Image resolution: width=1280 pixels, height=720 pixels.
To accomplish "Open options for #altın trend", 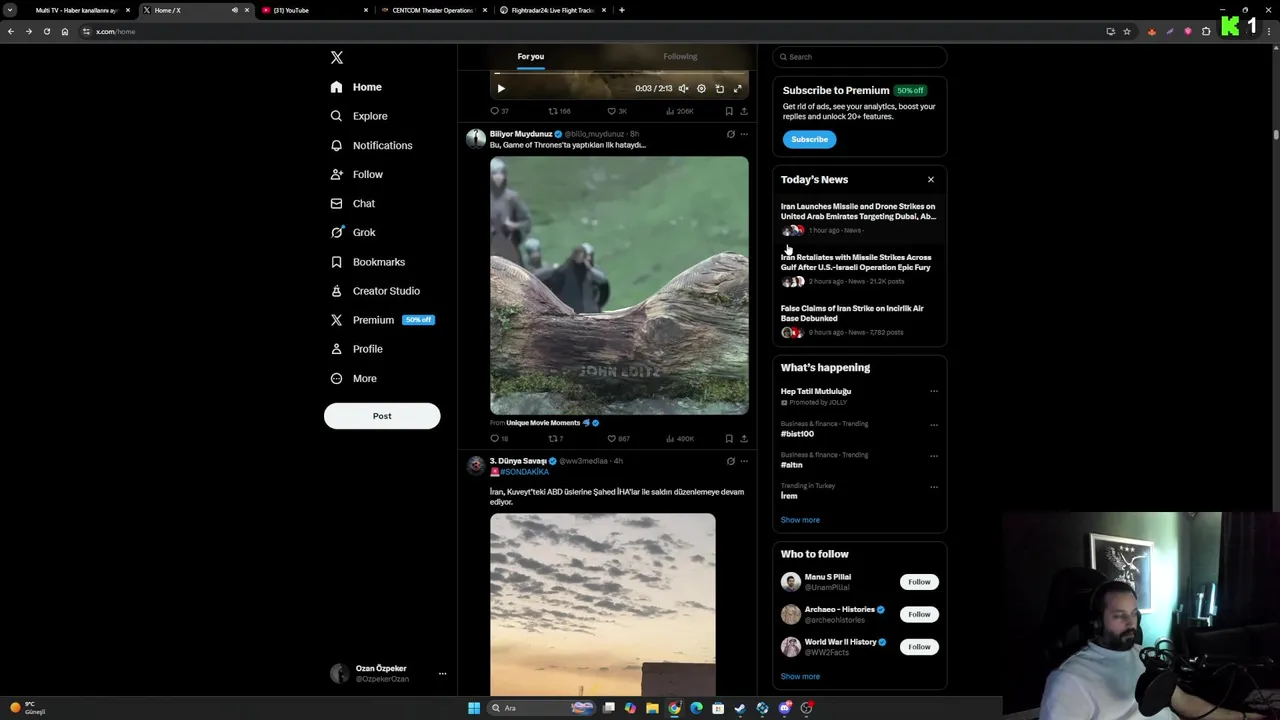I will [x=934, y=455].
